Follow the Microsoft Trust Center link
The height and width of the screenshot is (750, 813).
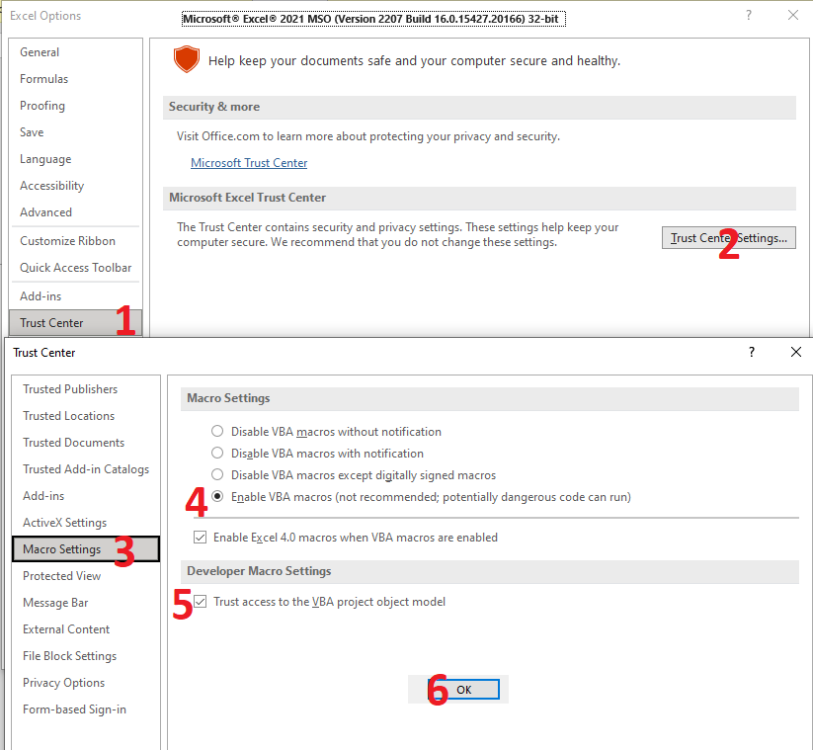coord(249,163)
